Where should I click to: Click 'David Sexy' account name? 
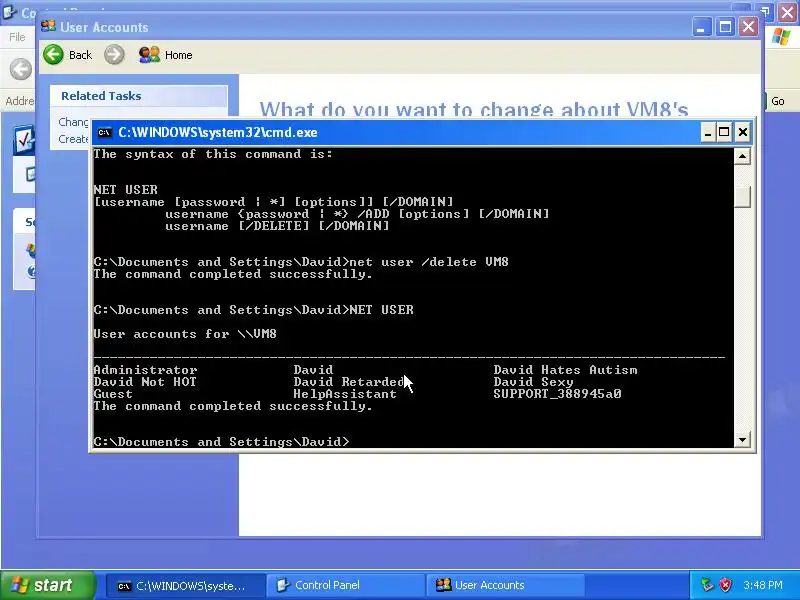pos(533,382)
